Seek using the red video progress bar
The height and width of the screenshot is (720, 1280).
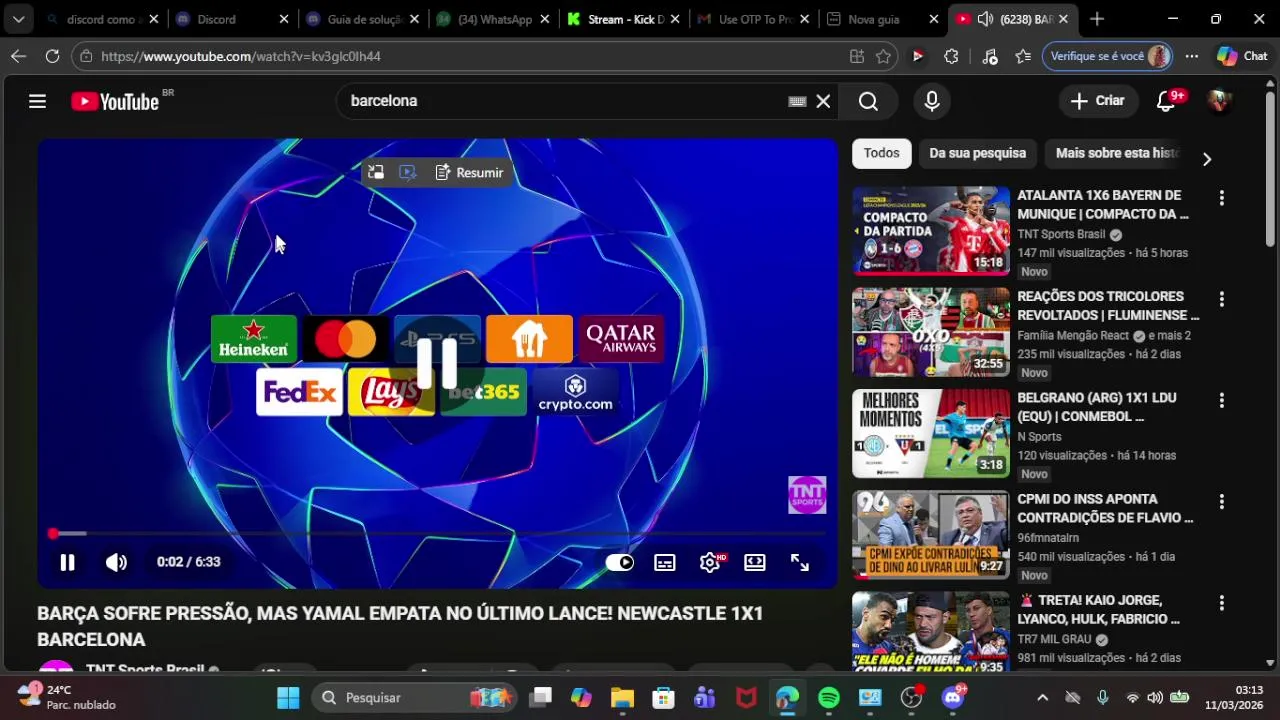click(438, 534)
